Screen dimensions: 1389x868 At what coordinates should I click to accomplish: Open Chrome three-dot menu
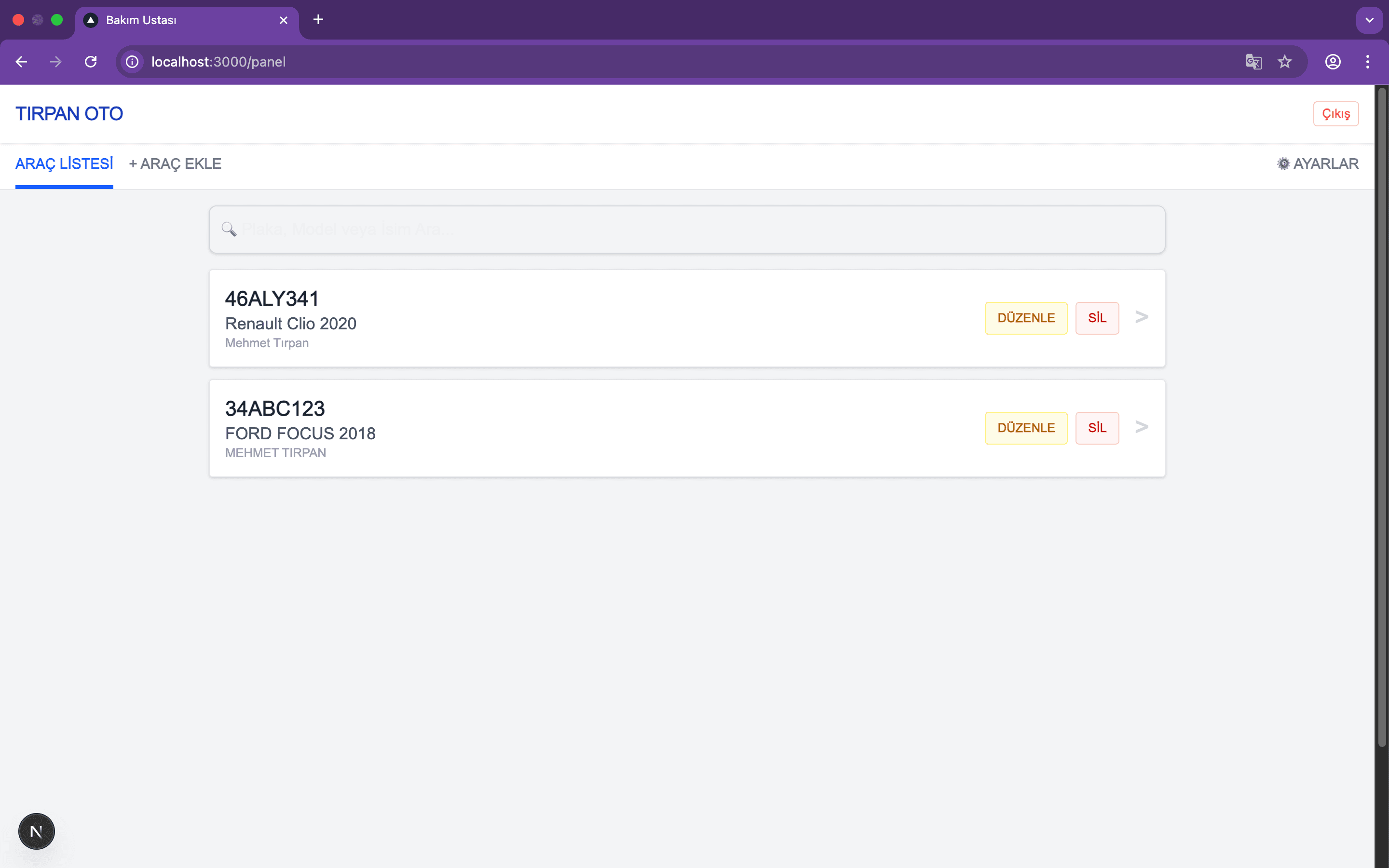click(x=1367, y=62)
